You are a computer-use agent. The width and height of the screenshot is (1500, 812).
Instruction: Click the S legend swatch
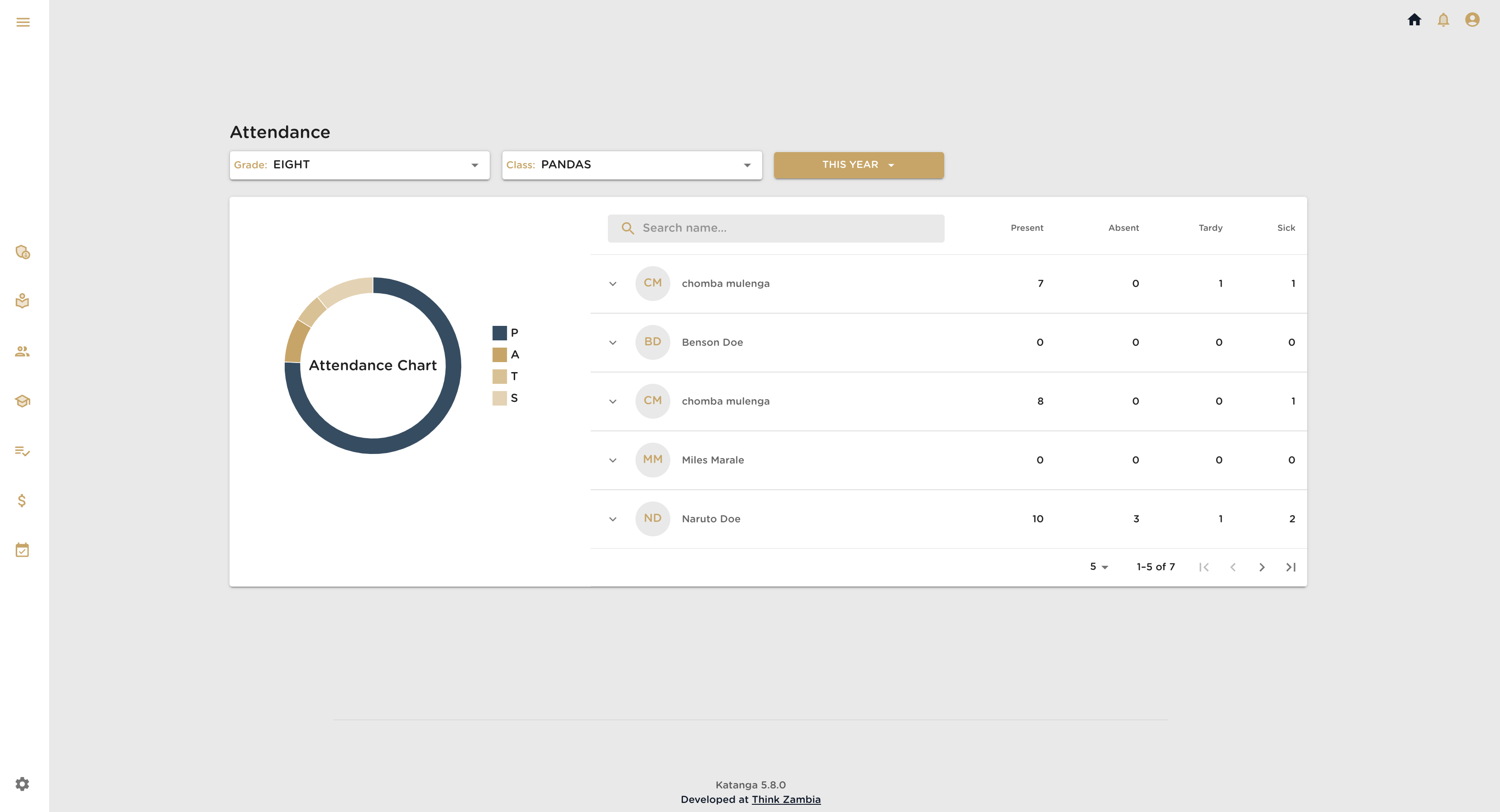click(x=500, y=398)
